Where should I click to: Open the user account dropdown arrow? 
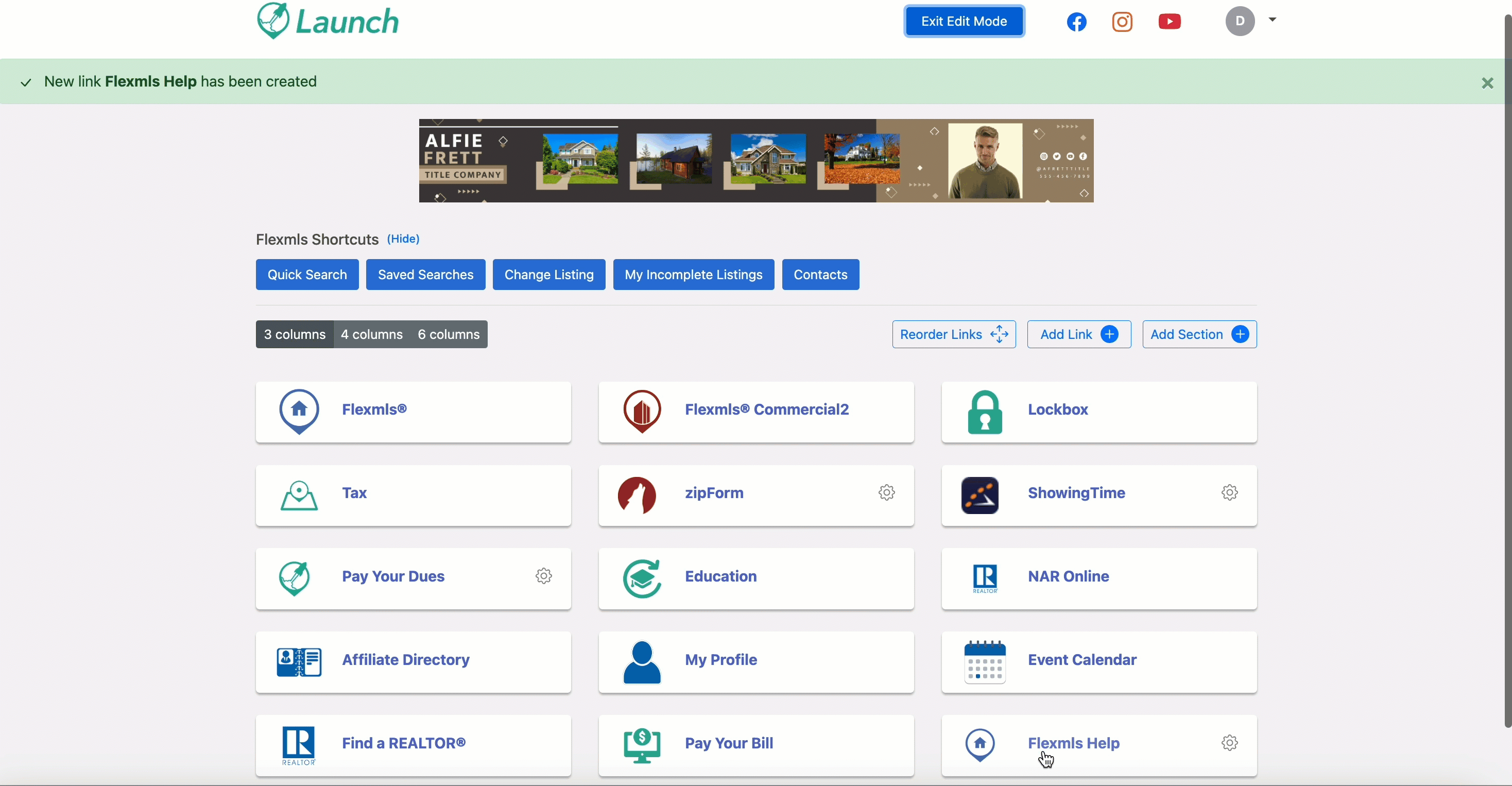tap(1272, 20)
